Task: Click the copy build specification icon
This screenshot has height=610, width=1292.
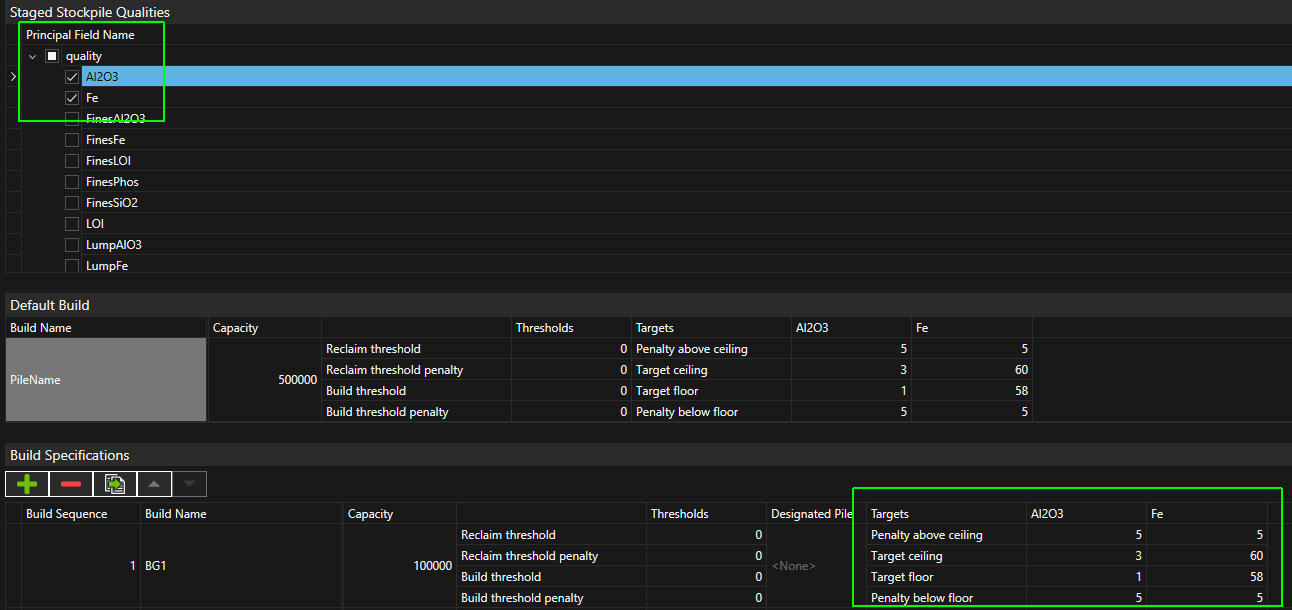Action: (x=114, y=484)
